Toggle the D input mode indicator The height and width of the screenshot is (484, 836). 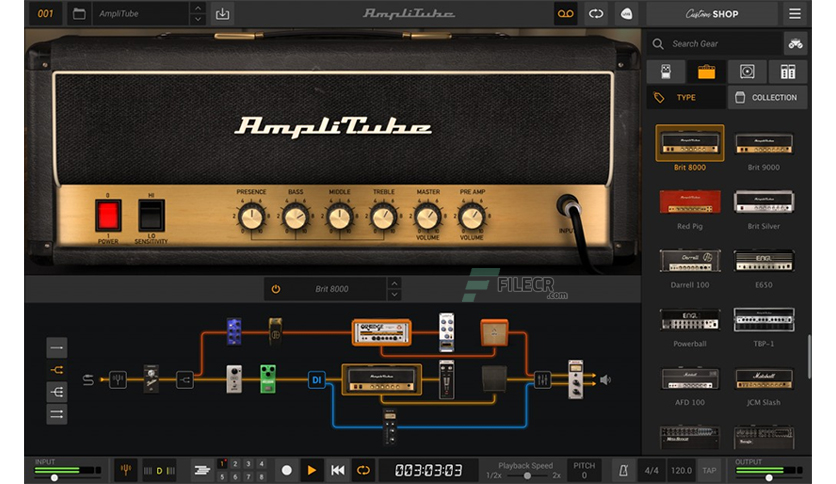coord(159,471)
